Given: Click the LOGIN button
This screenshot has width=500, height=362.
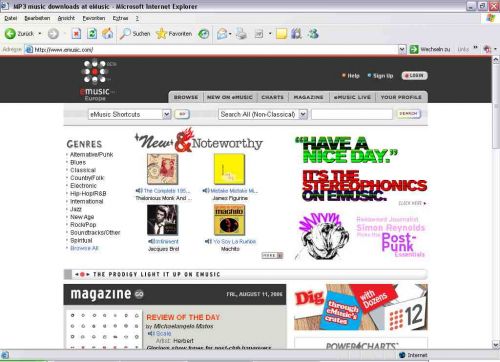Looking at the screenshot, I should [x=414, y=76].
